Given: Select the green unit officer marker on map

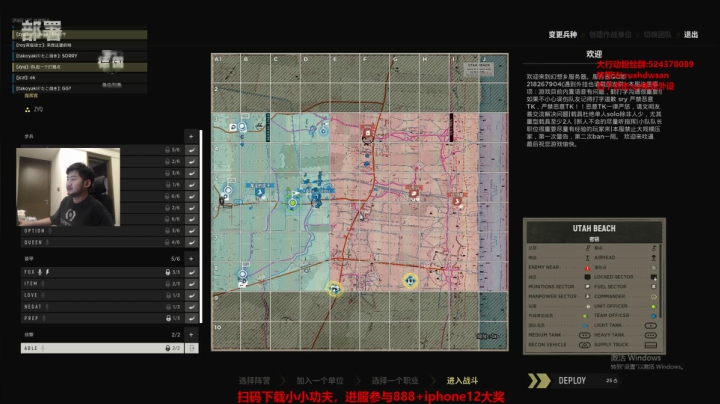Looking at the screenshot, I should 292,202.
